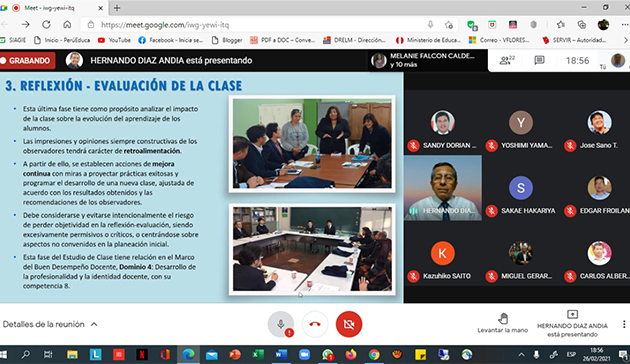Open Edge settings and more menu
630x364 pixels.
625,25
